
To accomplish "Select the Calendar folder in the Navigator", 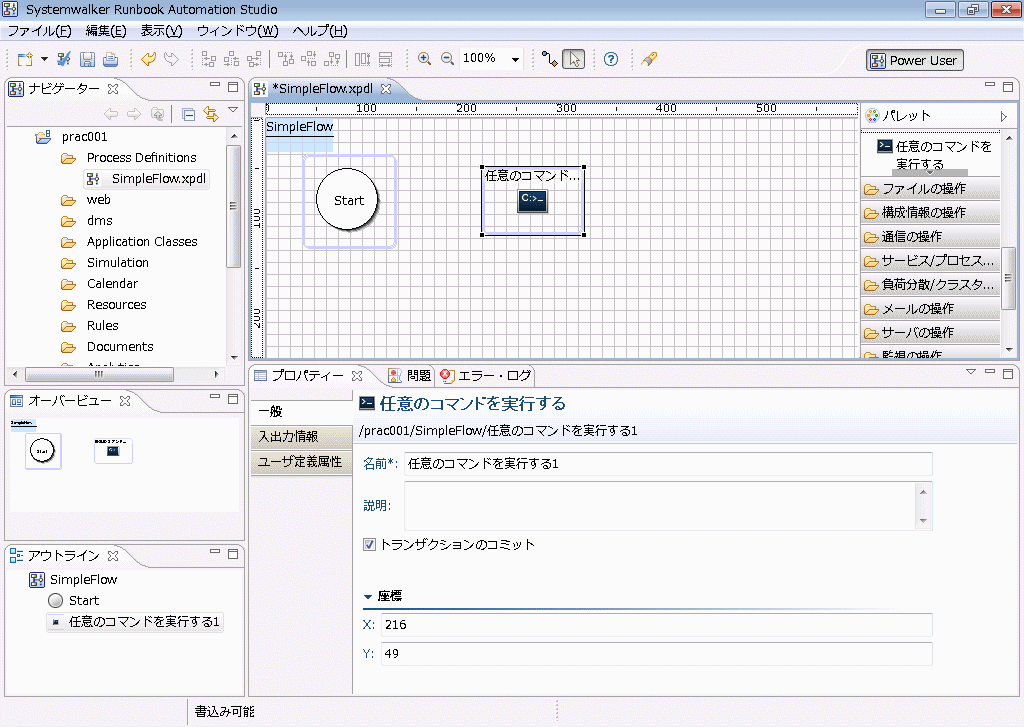I will (x=99, y=284).
